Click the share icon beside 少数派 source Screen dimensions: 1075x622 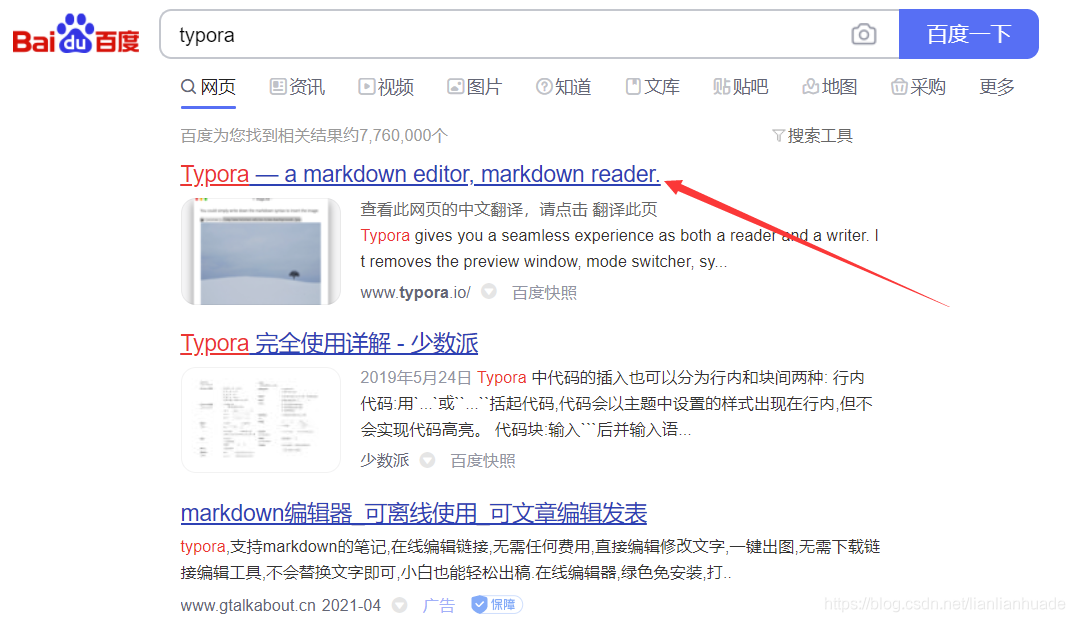[x=427, y=460]
